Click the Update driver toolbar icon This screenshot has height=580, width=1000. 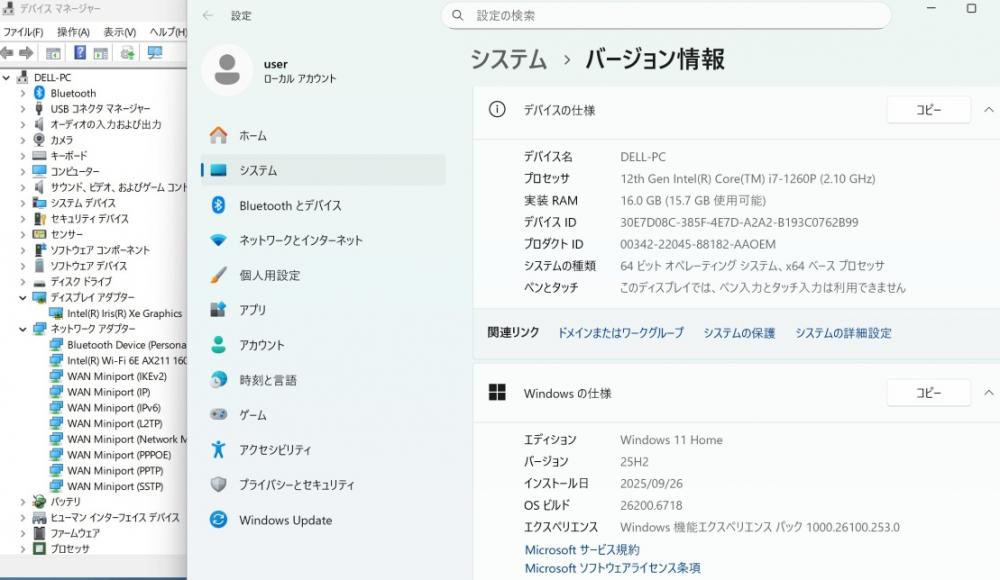pos(127,53)
